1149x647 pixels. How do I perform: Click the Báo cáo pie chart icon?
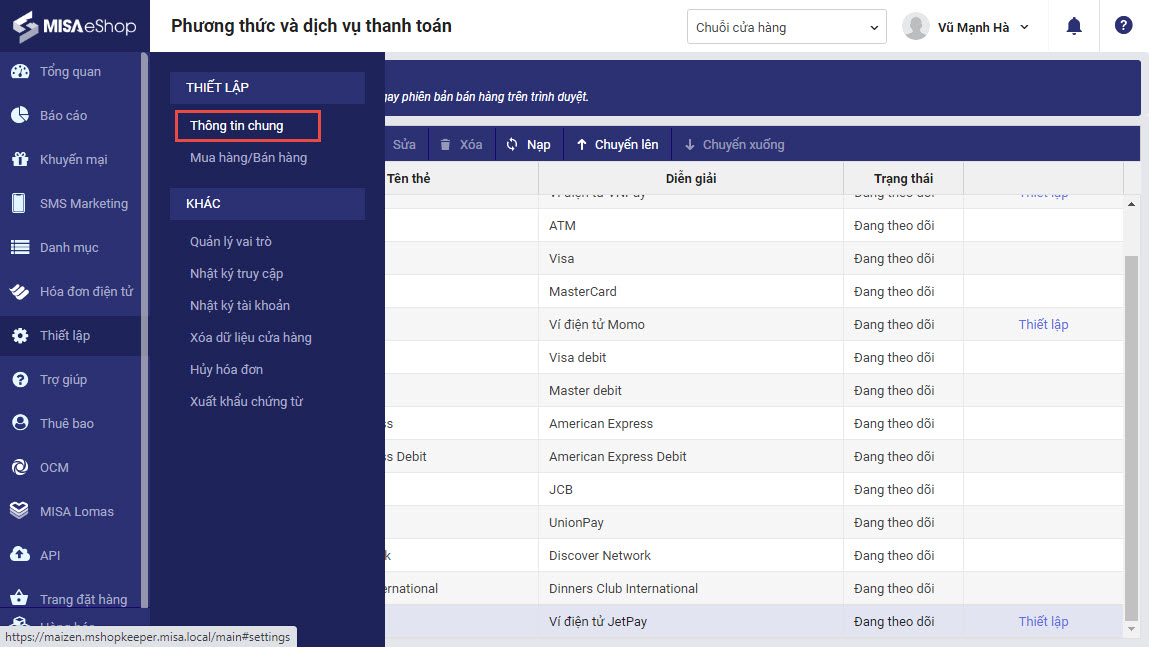pos(19,116)
